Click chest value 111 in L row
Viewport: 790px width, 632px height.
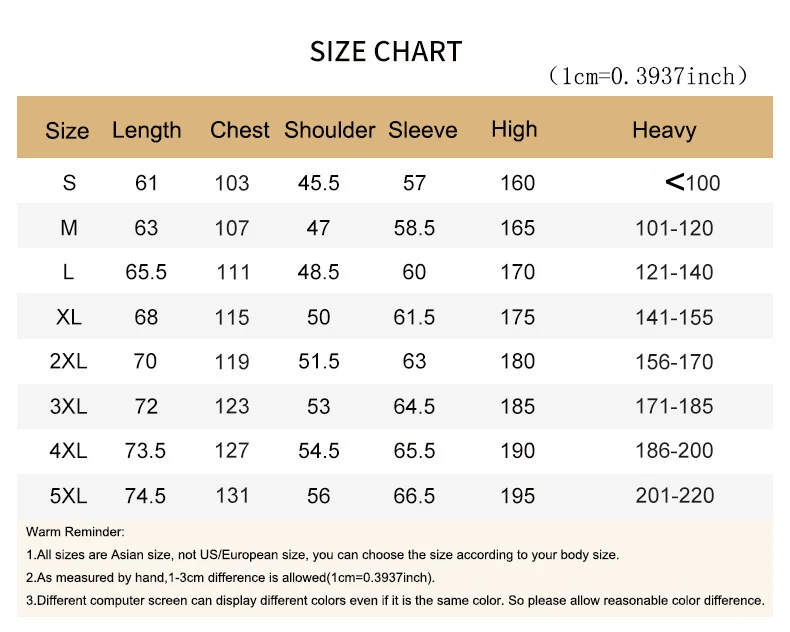(x=232, y=272)
